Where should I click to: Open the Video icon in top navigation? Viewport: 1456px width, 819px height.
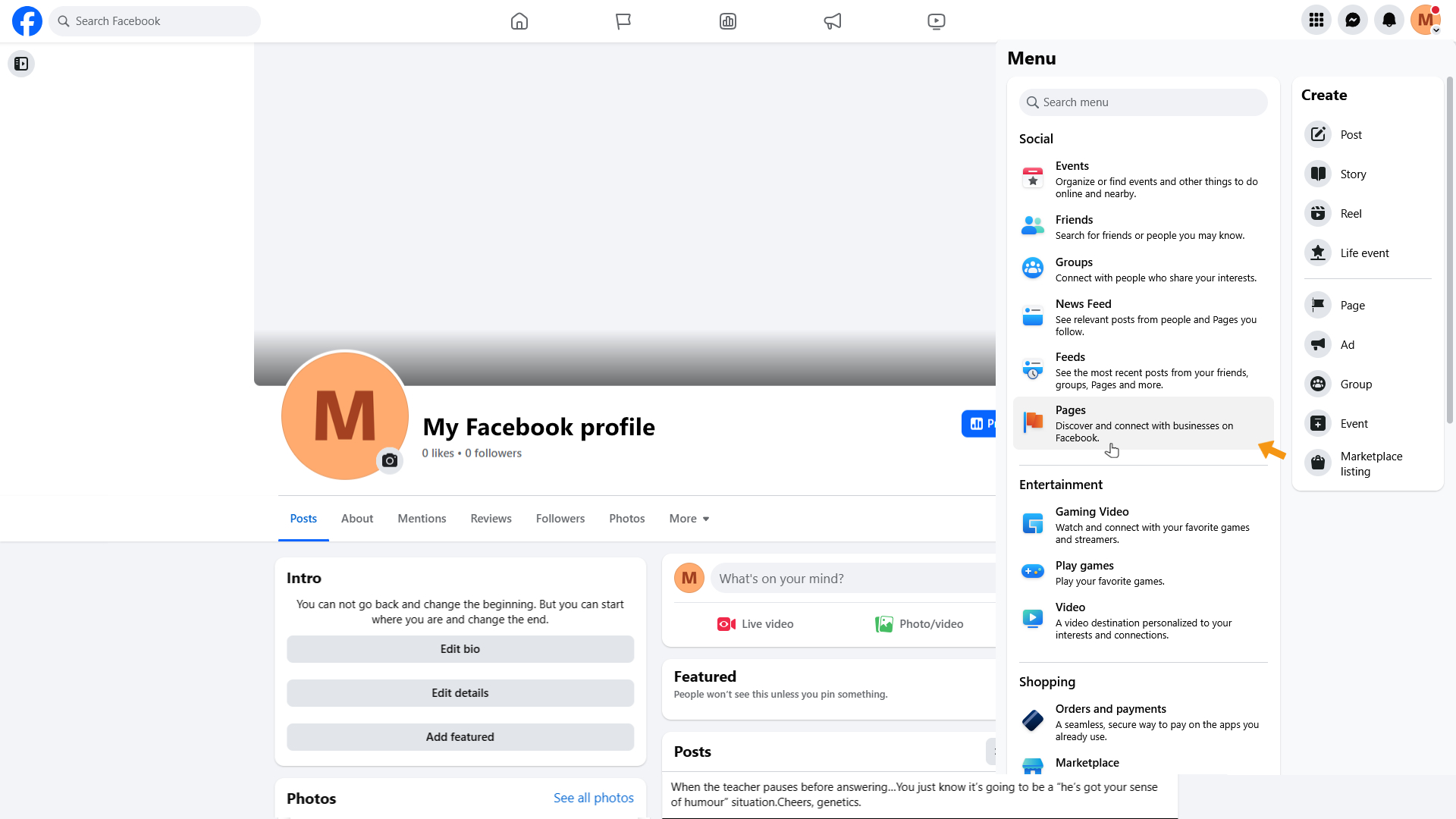click(937, 21)
